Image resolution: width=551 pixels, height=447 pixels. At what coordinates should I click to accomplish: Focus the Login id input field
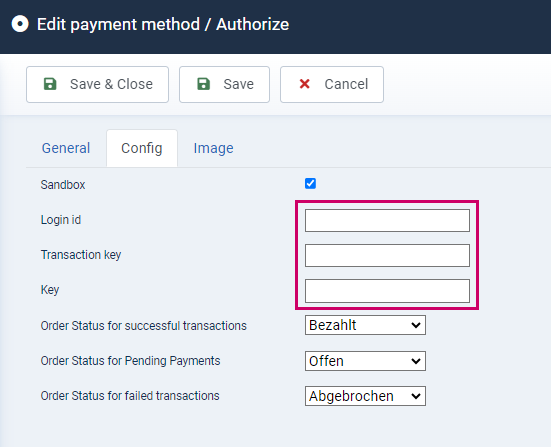387,221
